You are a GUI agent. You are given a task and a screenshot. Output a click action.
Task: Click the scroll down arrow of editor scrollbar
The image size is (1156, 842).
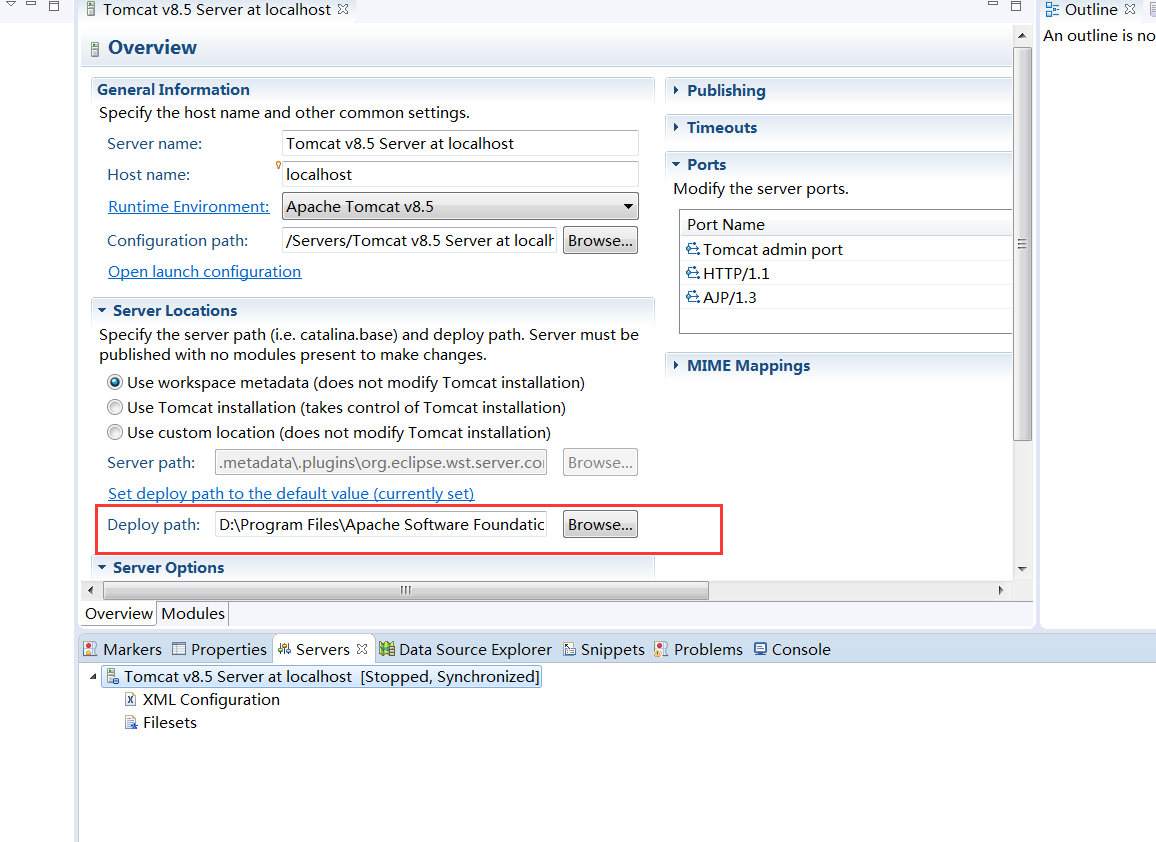1022,568
